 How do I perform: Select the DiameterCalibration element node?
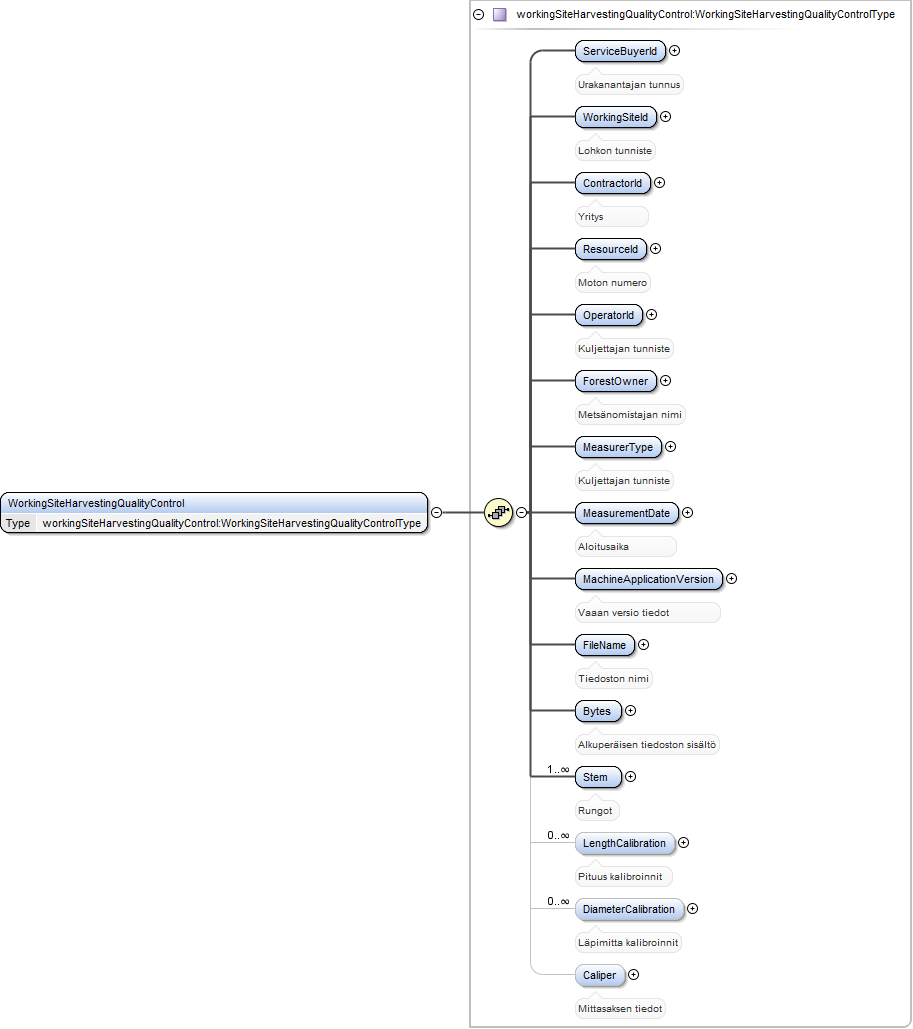[629, 909]
